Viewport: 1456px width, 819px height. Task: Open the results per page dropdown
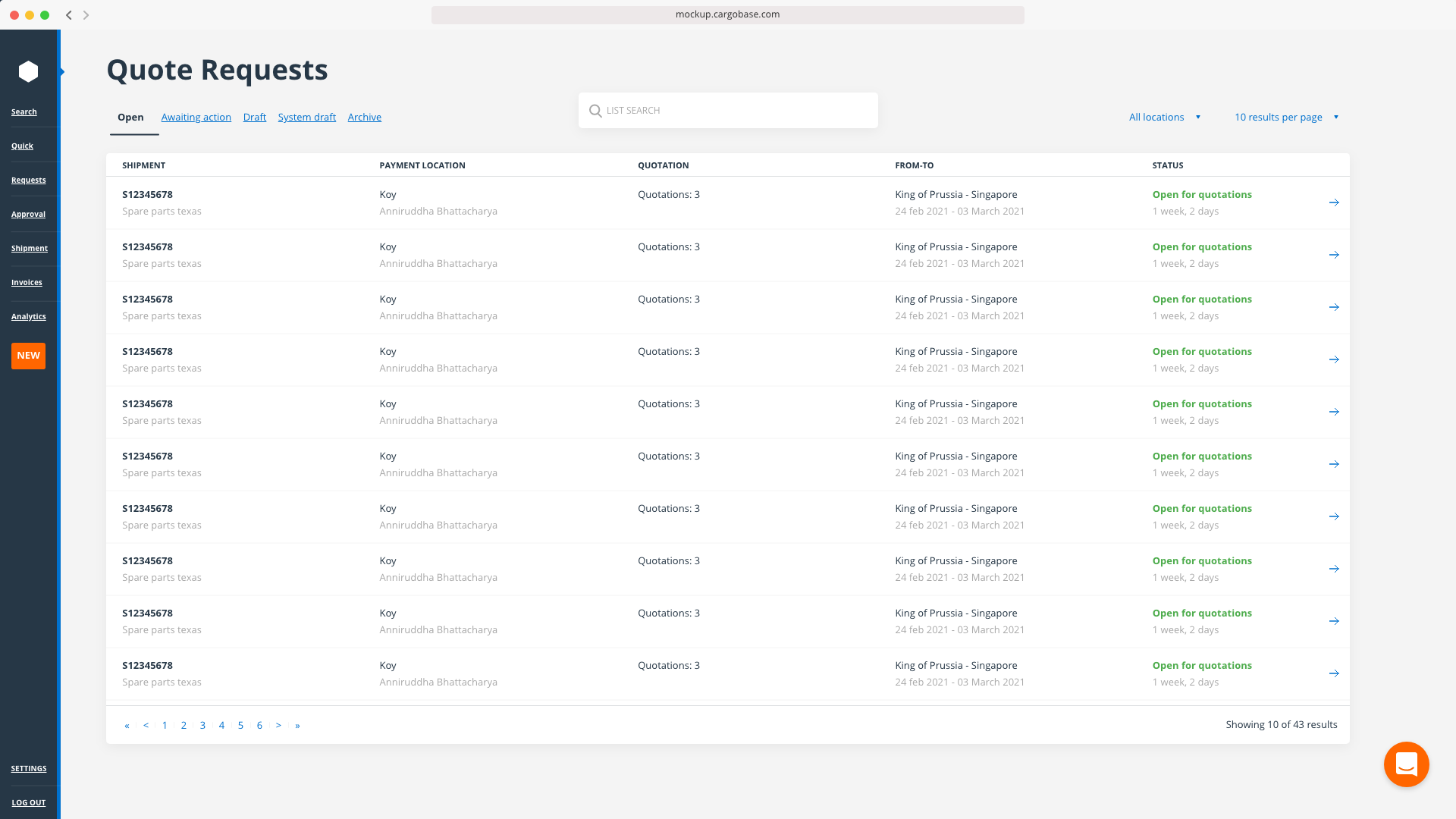pyautogui.click(x=1285, y=117)
